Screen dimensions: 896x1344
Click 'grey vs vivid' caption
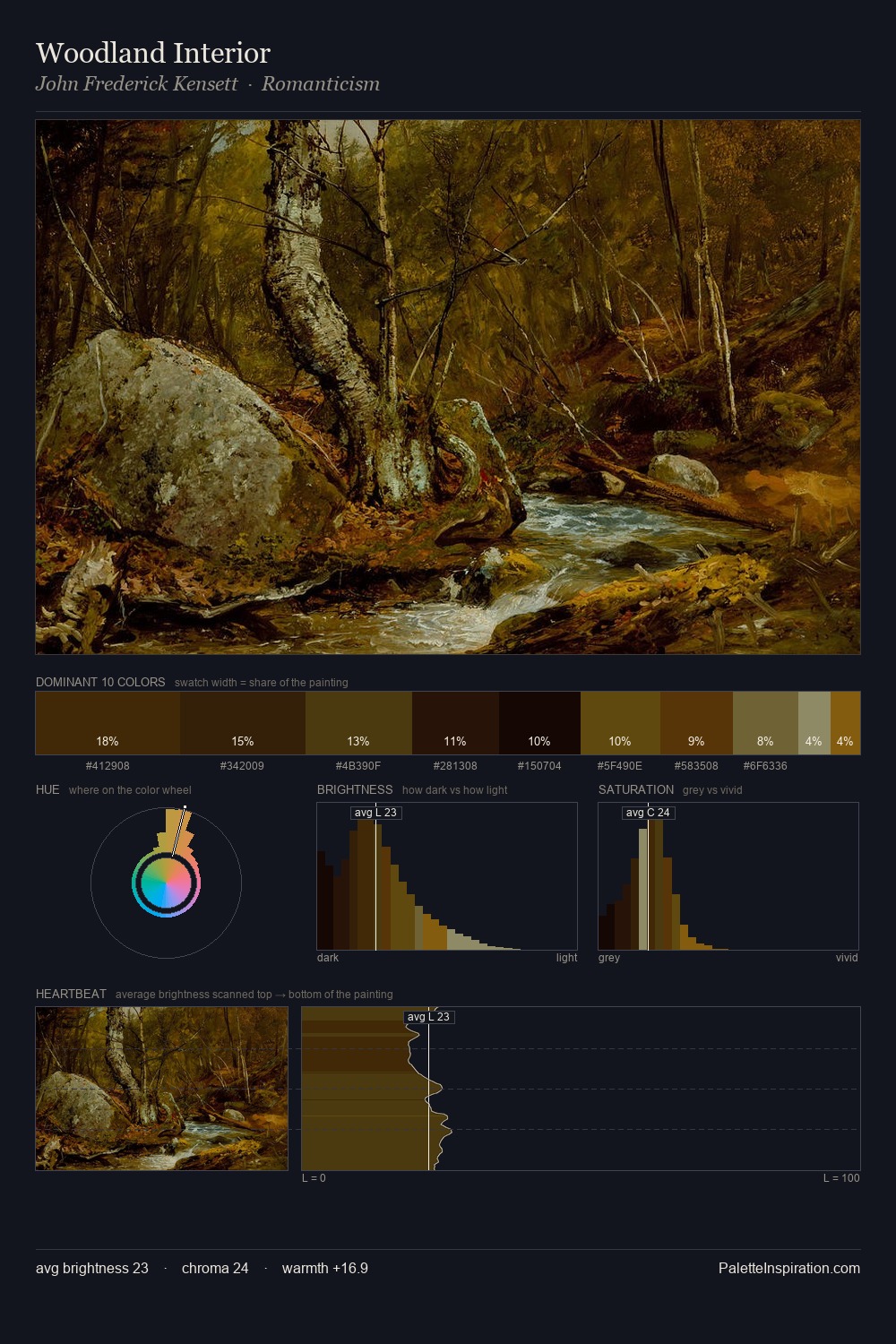tap(712, 790)
